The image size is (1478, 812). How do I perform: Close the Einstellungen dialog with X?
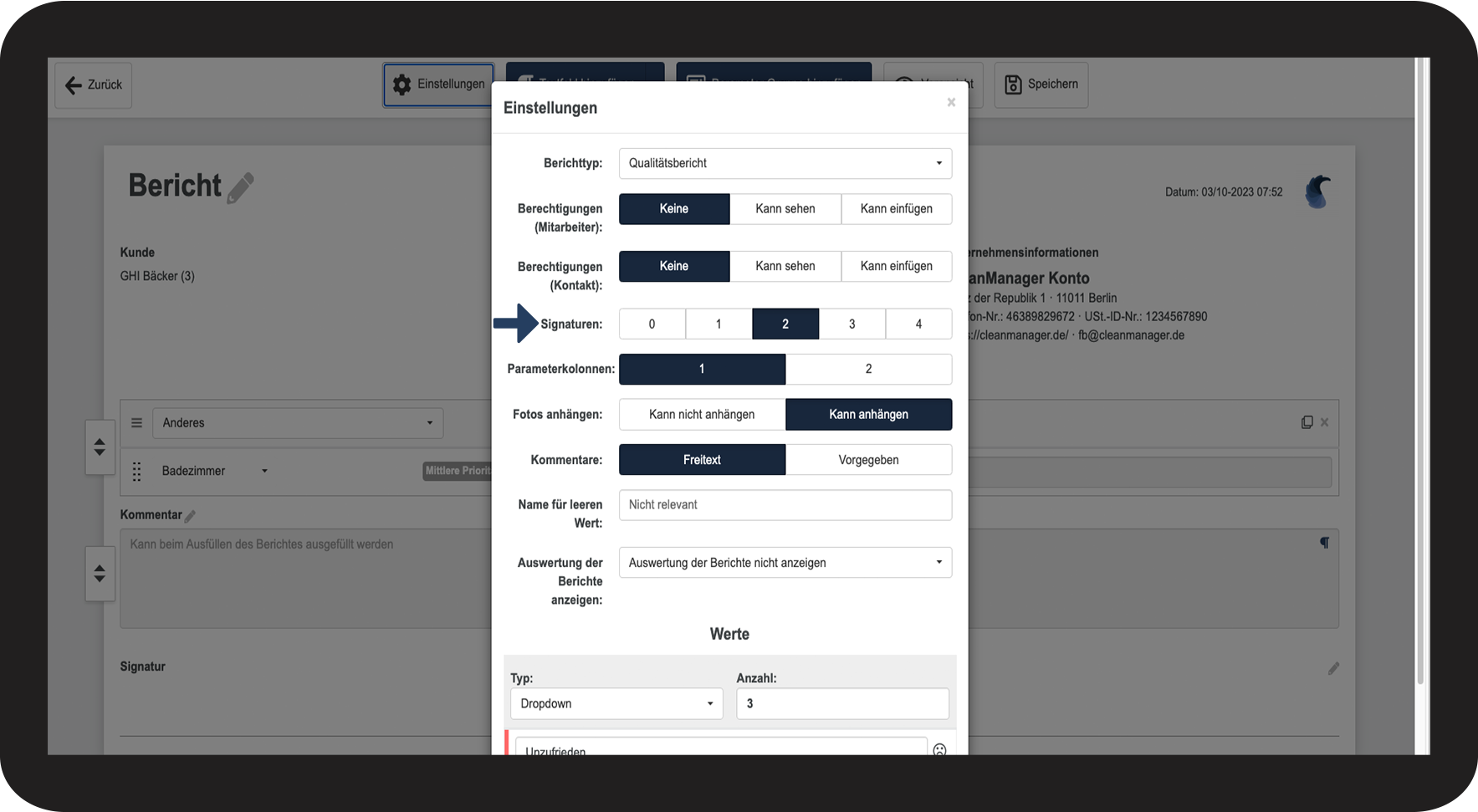coord(951,102)
